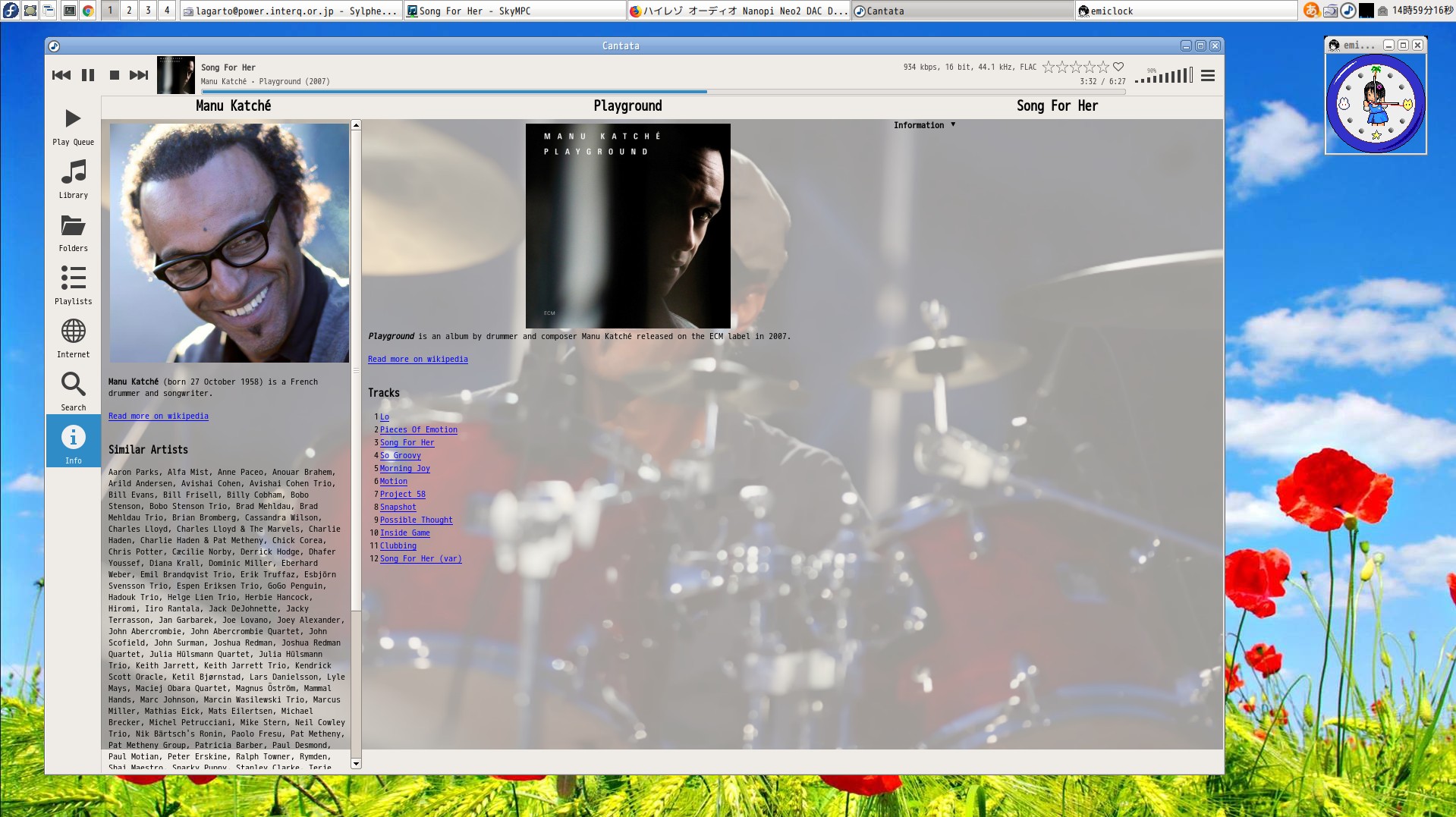Rate the song five stars

(x=1104, y=67)
